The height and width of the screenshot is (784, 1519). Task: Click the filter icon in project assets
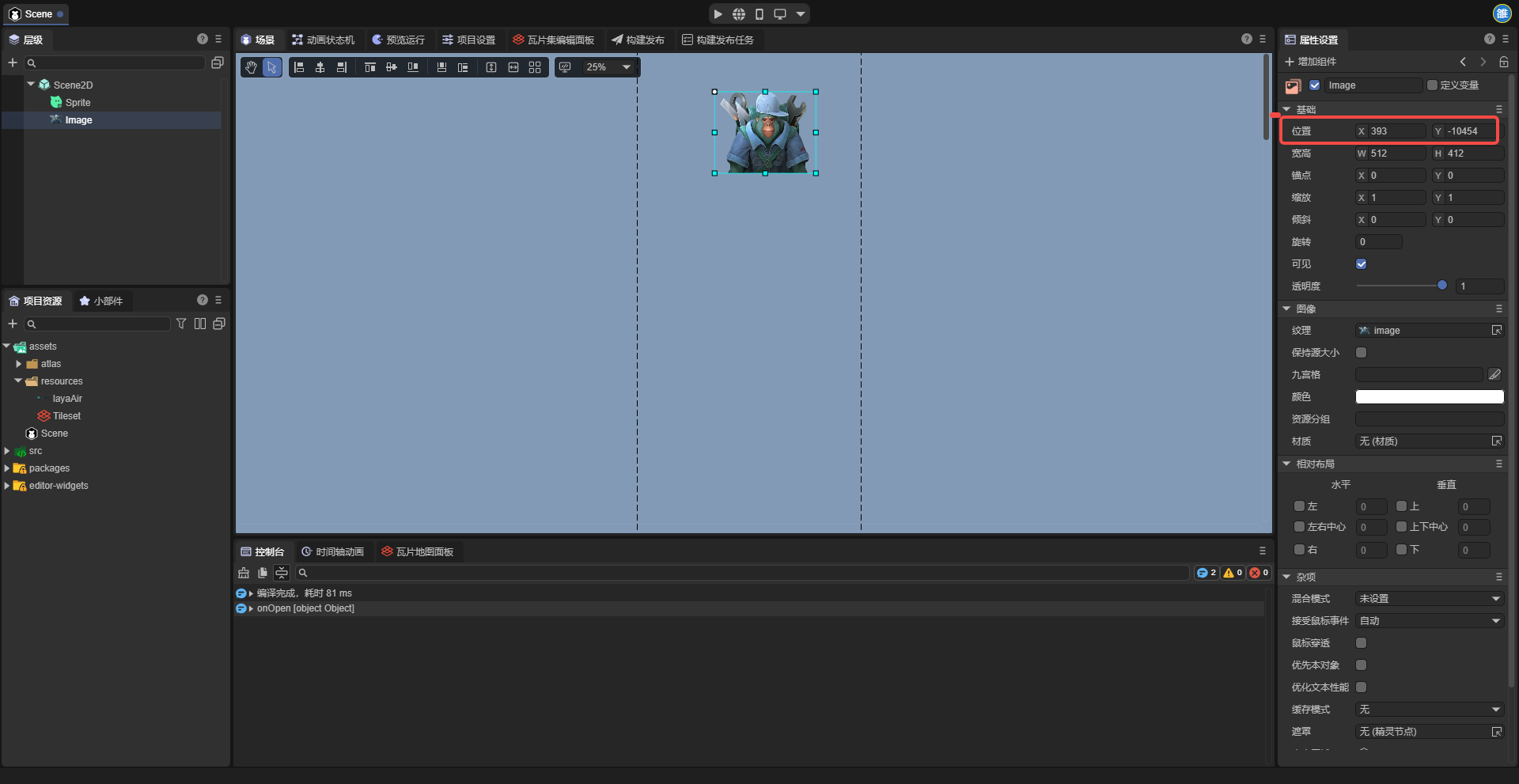(181, 324)
